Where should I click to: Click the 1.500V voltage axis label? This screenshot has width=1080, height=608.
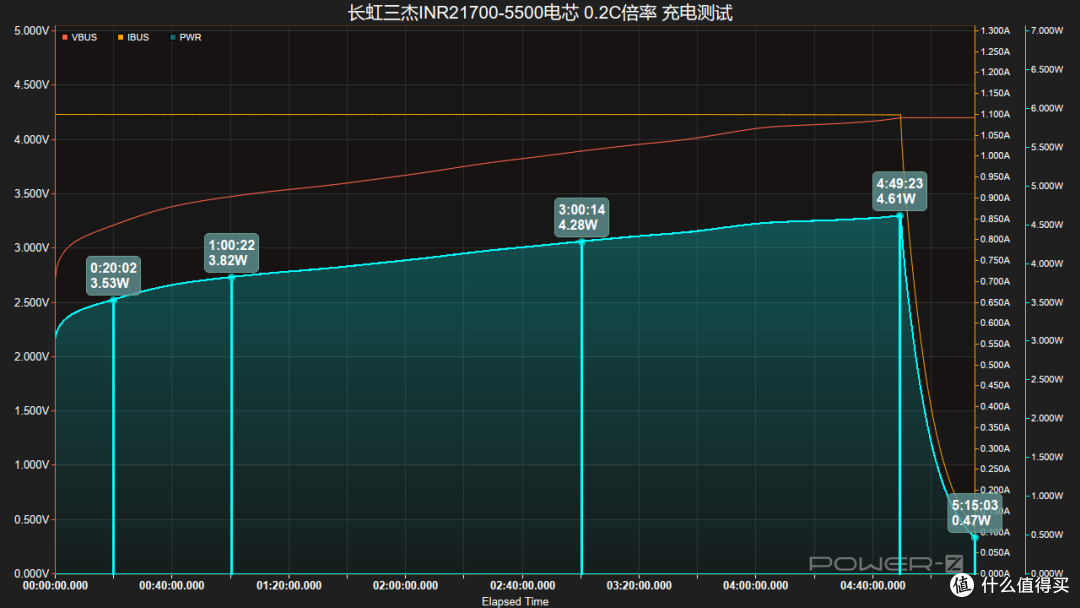(32, 410)
